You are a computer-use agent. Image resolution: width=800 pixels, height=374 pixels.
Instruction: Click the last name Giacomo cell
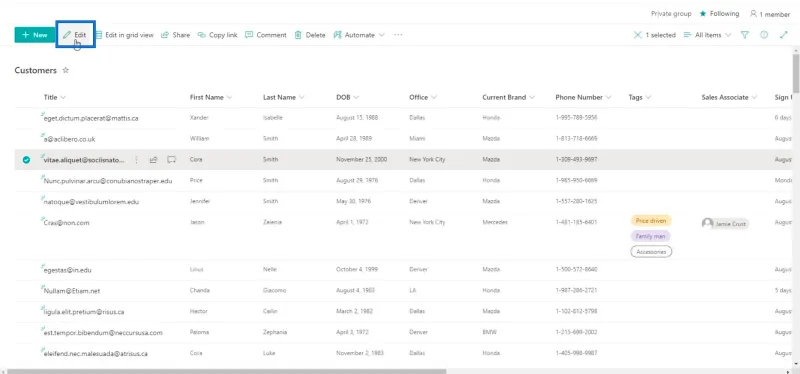click(x=274, y=290)
